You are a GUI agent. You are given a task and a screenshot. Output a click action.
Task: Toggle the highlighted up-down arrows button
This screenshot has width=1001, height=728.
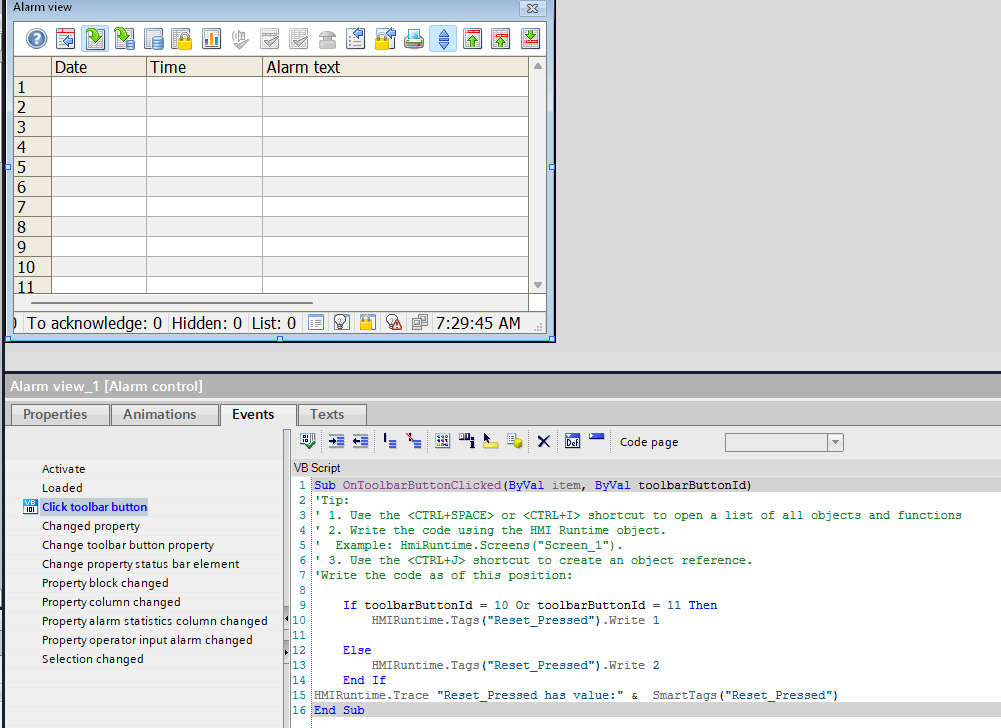(443, 39)
